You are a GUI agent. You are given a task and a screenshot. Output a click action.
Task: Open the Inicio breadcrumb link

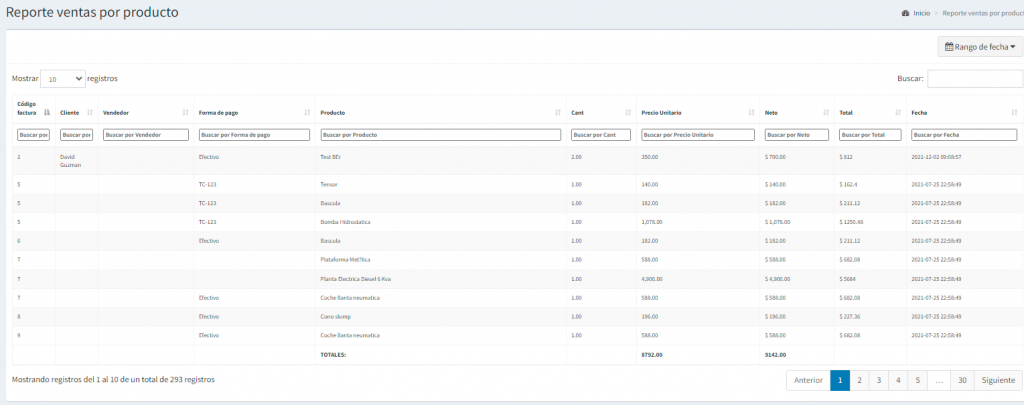(921, 14)
